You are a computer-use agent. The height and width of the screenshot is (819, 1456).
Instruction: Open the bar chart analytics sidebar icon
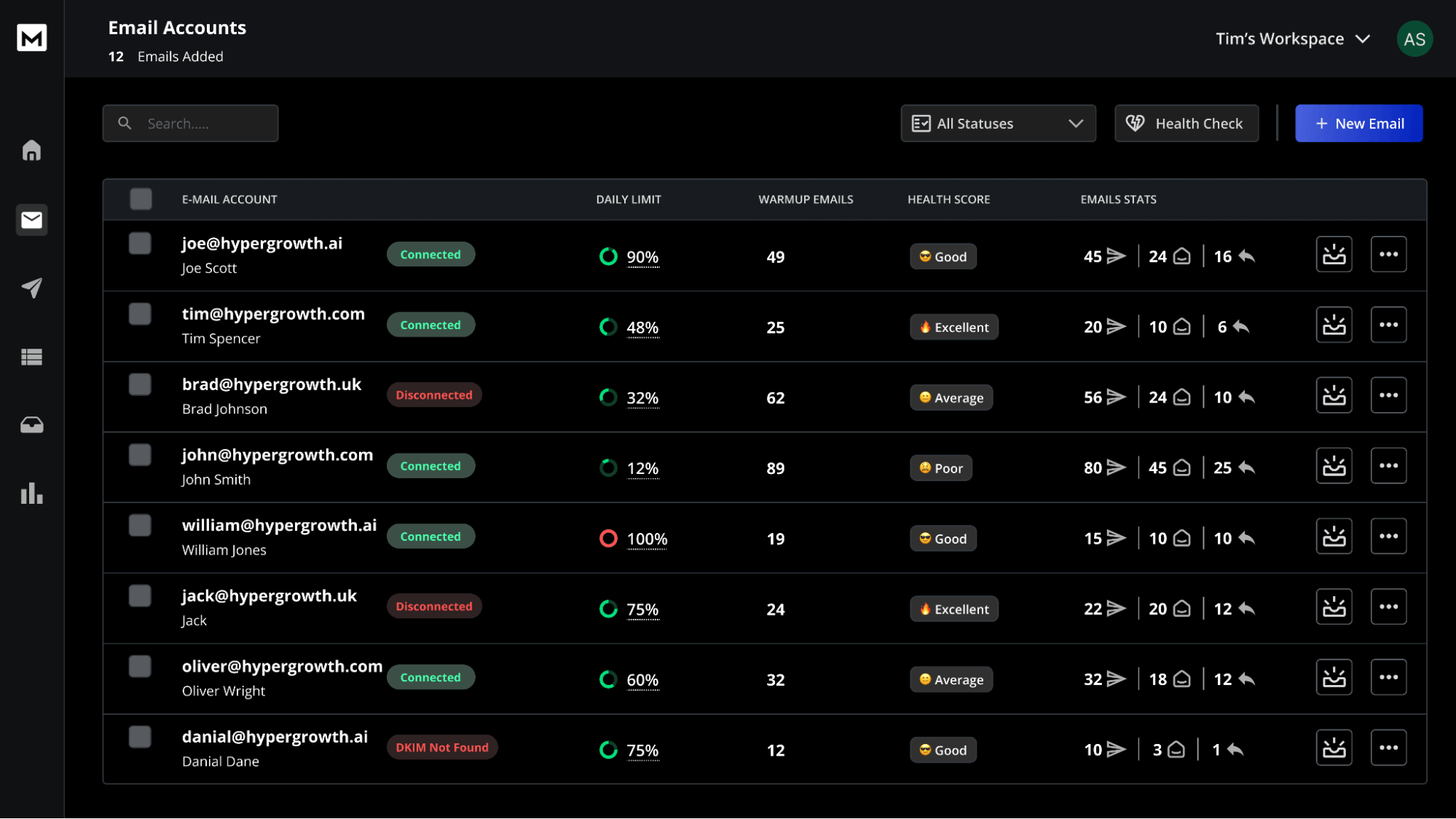point(31,493)
